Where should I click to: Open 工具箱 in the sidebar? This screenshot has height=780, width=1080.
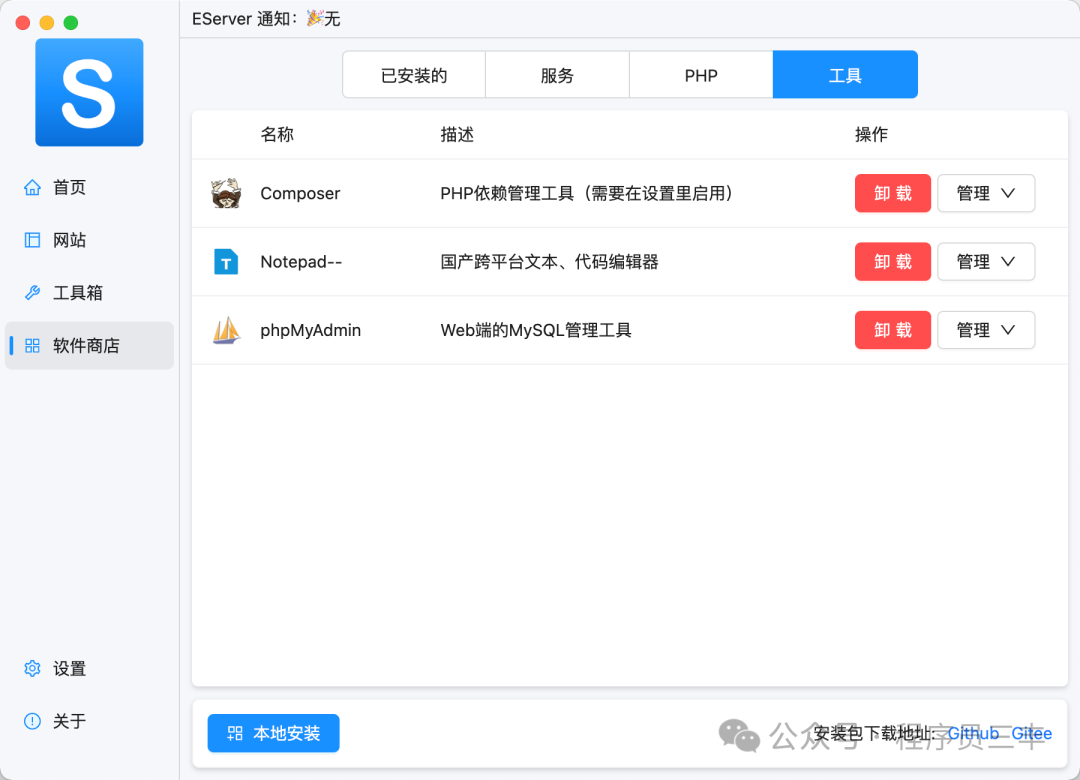point(89,293)
